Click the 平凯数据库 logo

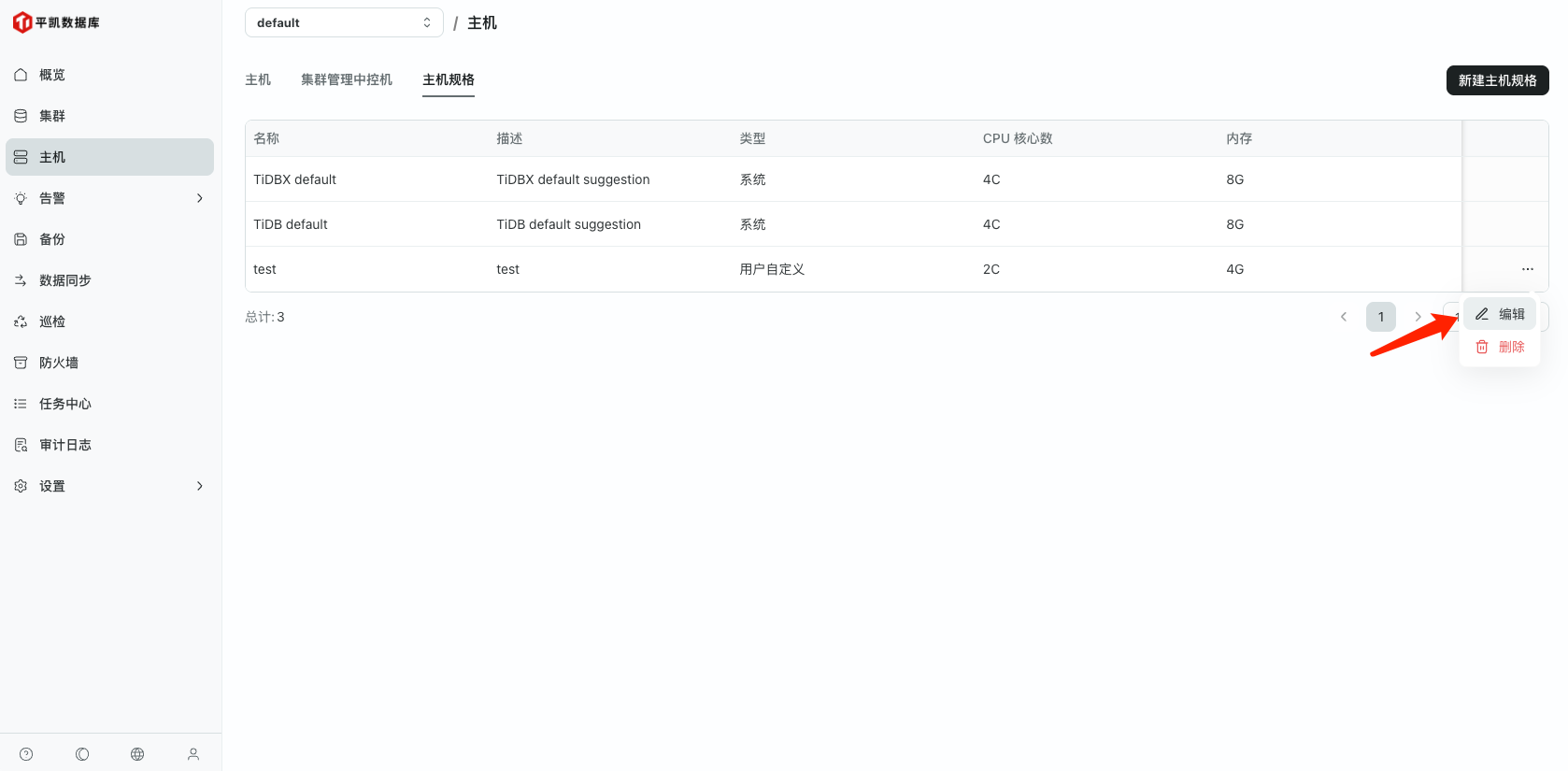click(56, 22)
